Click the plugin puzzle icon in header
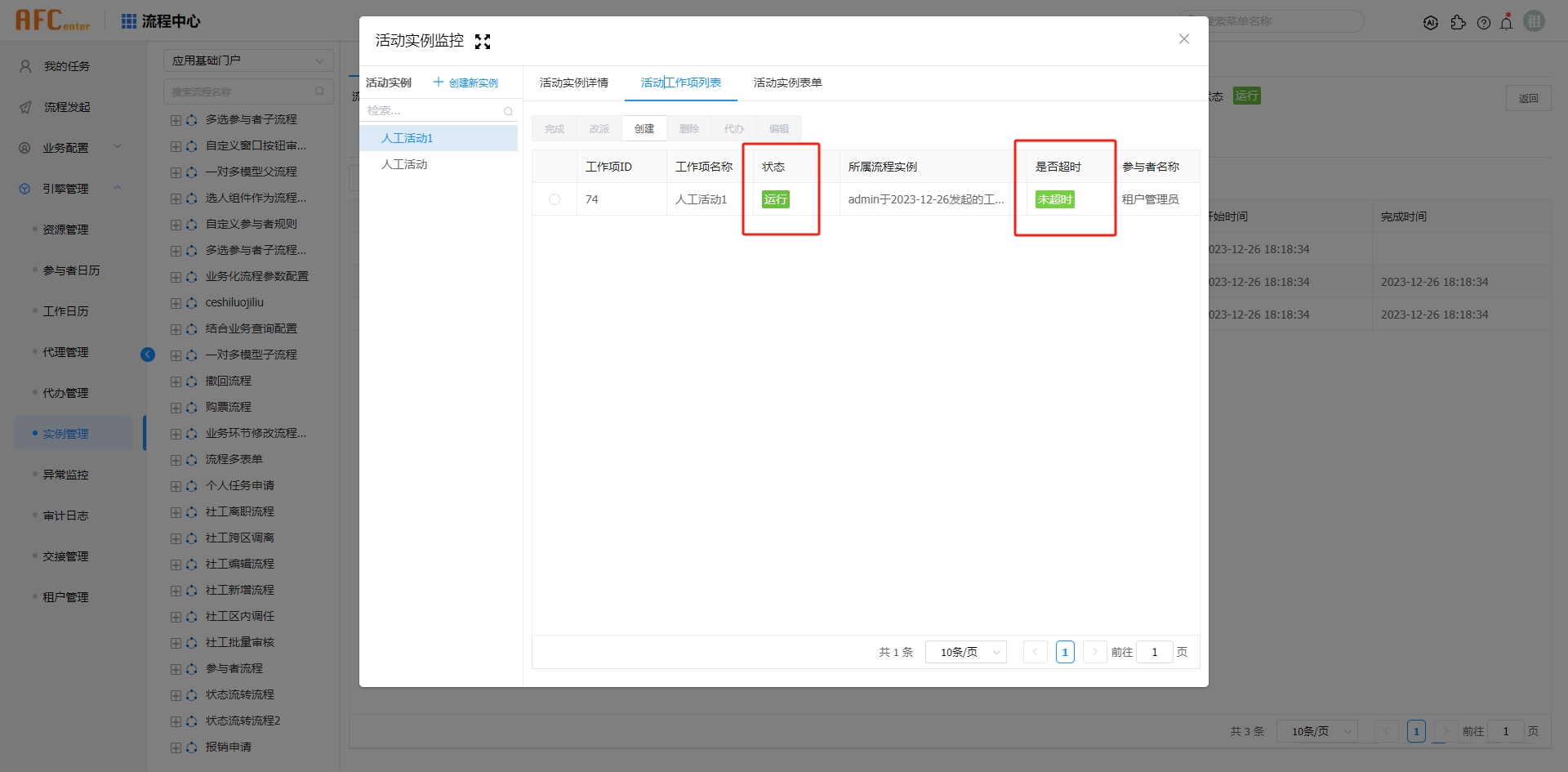The width and height of the screenshot is (1568, 772). 1459,22
